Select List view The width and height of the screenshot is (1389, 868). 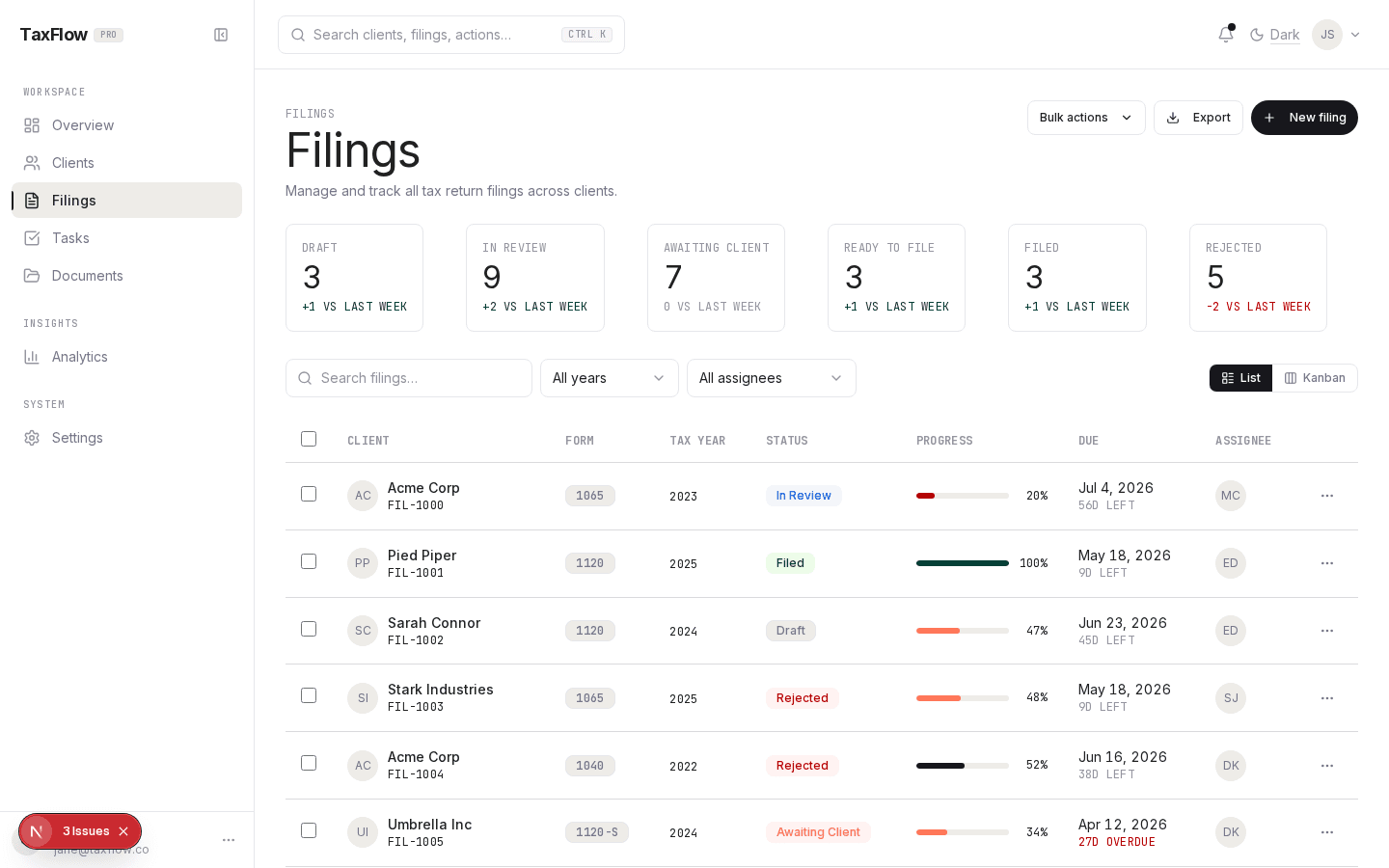tap(1240, 378)
